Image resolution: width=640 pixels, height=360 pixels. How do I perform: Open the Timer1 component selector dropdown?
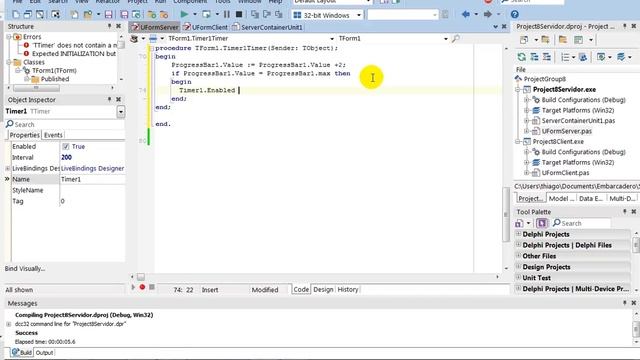121,111
